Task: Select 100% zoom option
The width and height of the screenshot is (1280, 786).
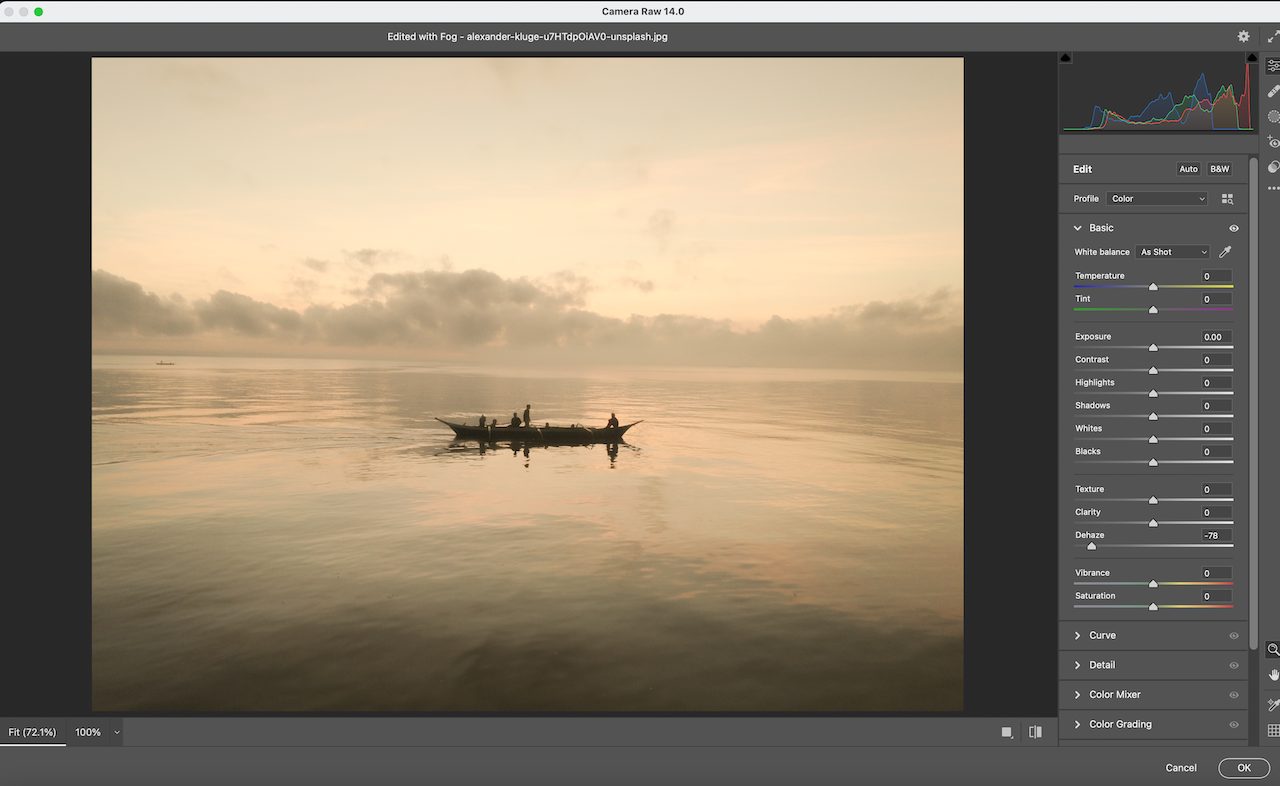Action: [88, 732]
